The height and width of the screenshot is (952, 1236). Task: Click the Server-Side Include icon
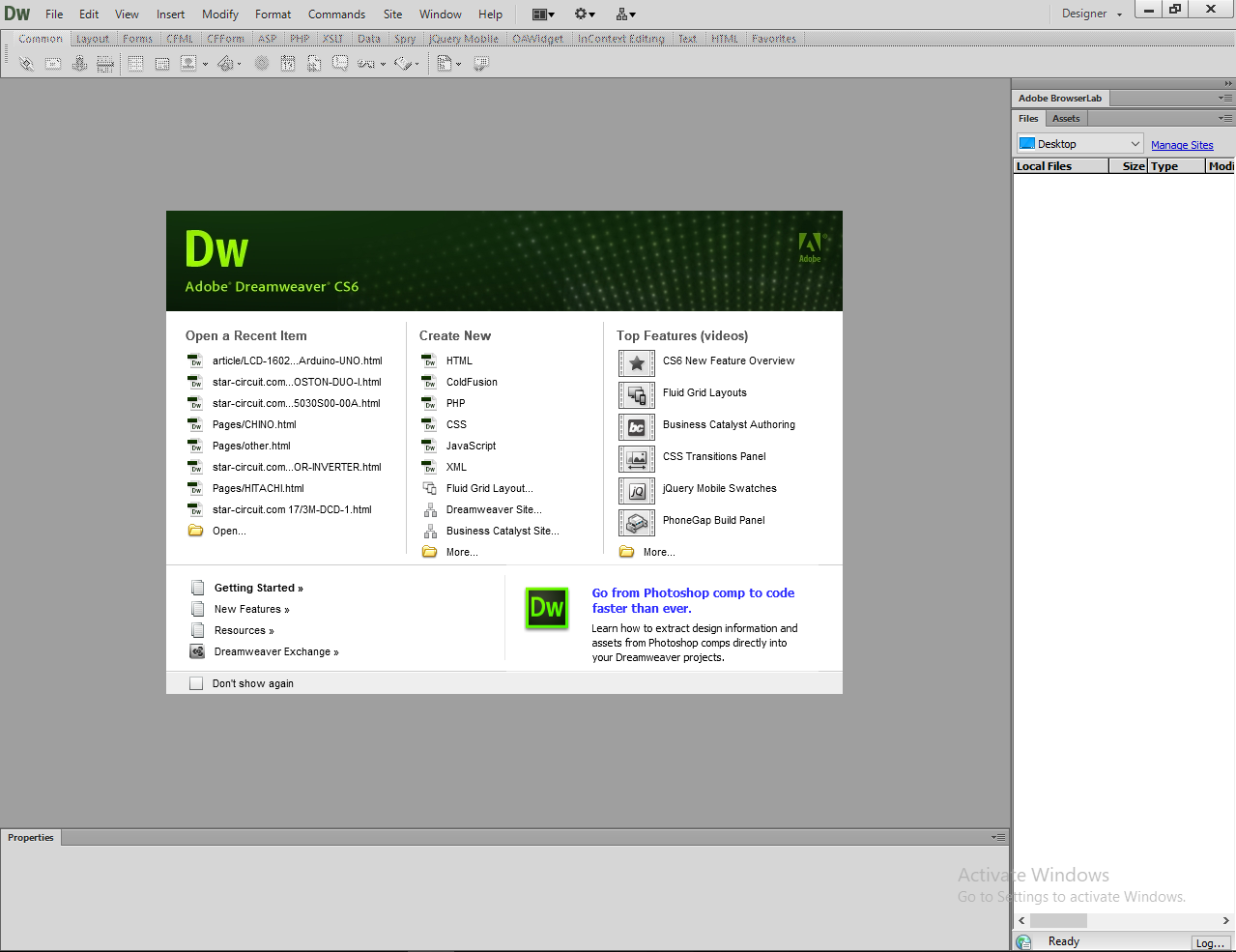pos(314,64)
